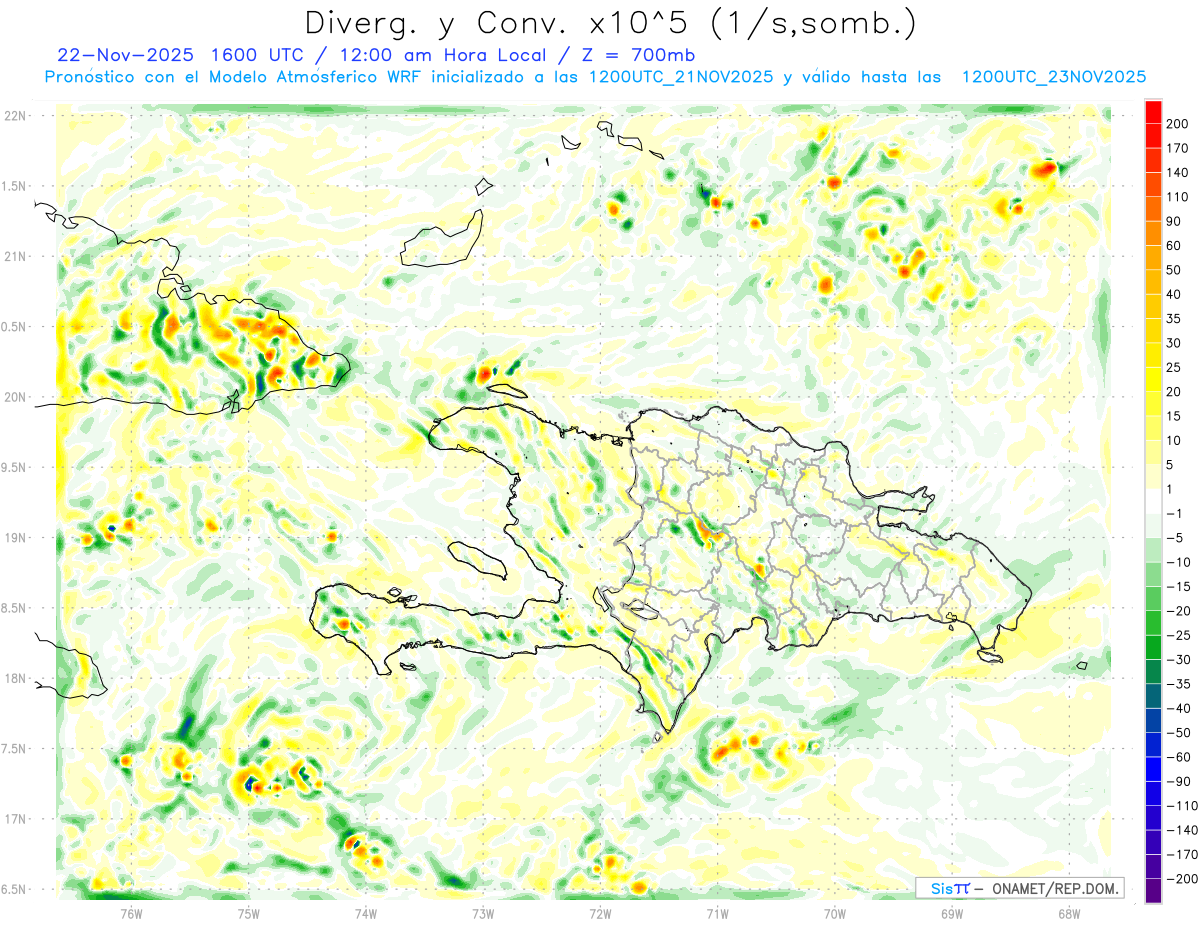1200x927 pixels.
Task: Click the 'SisTT - ONAMET/REP.DOM.' credit label
Action: 1020,888
